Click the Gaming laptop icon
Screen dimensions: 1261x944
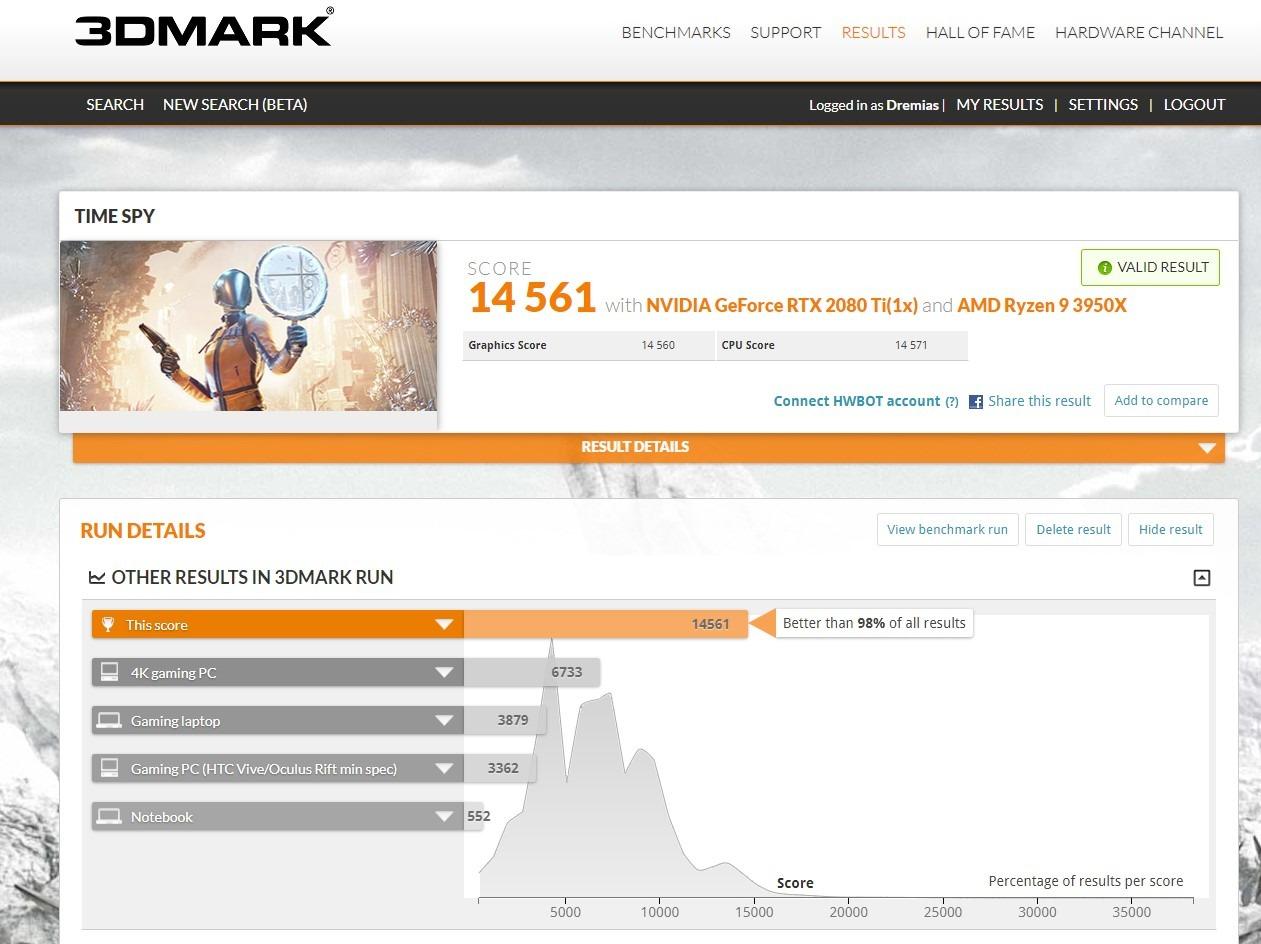pyautogui.click(x=110, y=721)
